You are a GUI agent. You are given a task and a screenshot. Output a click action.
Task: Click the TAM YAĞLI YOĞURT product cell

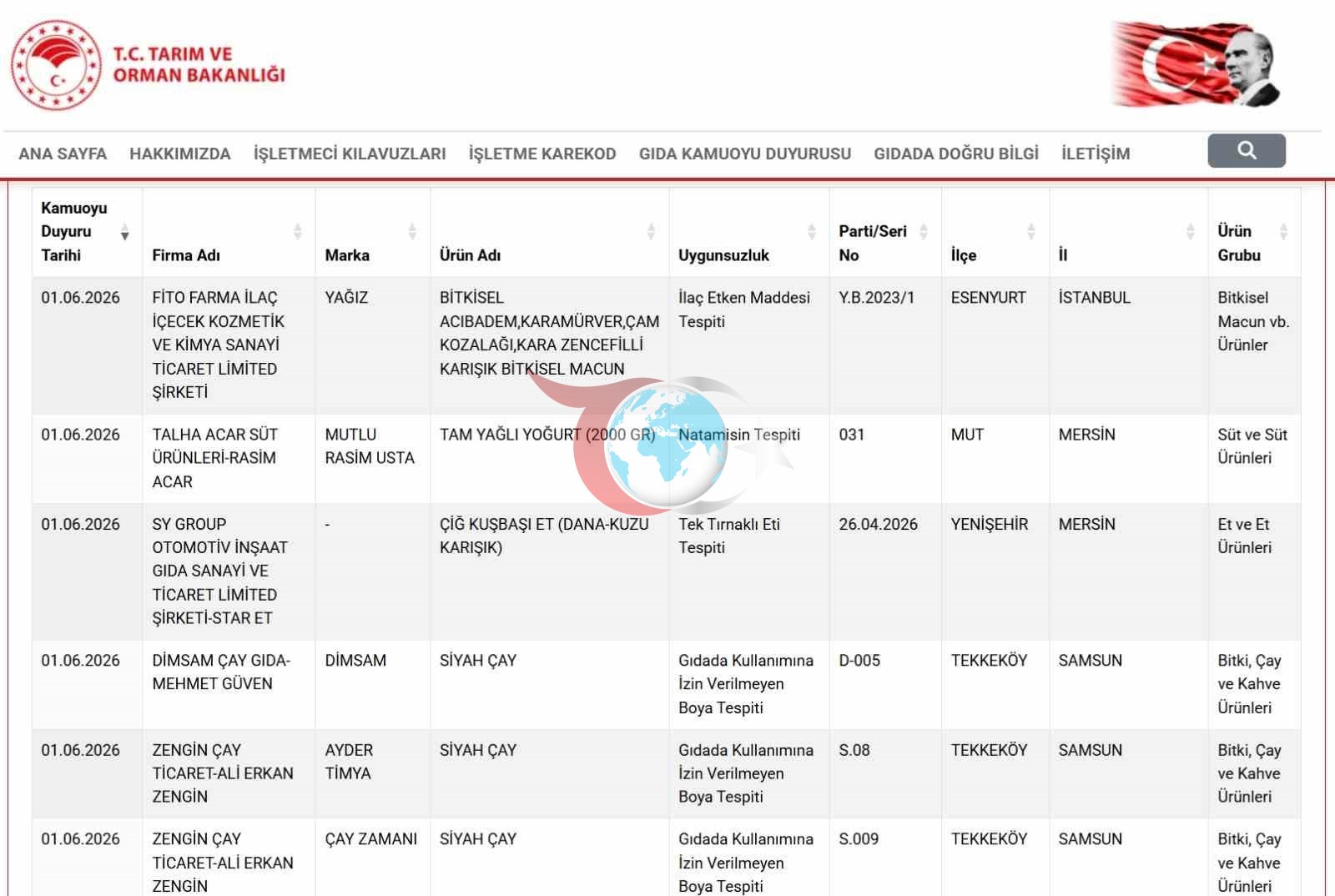550,459
